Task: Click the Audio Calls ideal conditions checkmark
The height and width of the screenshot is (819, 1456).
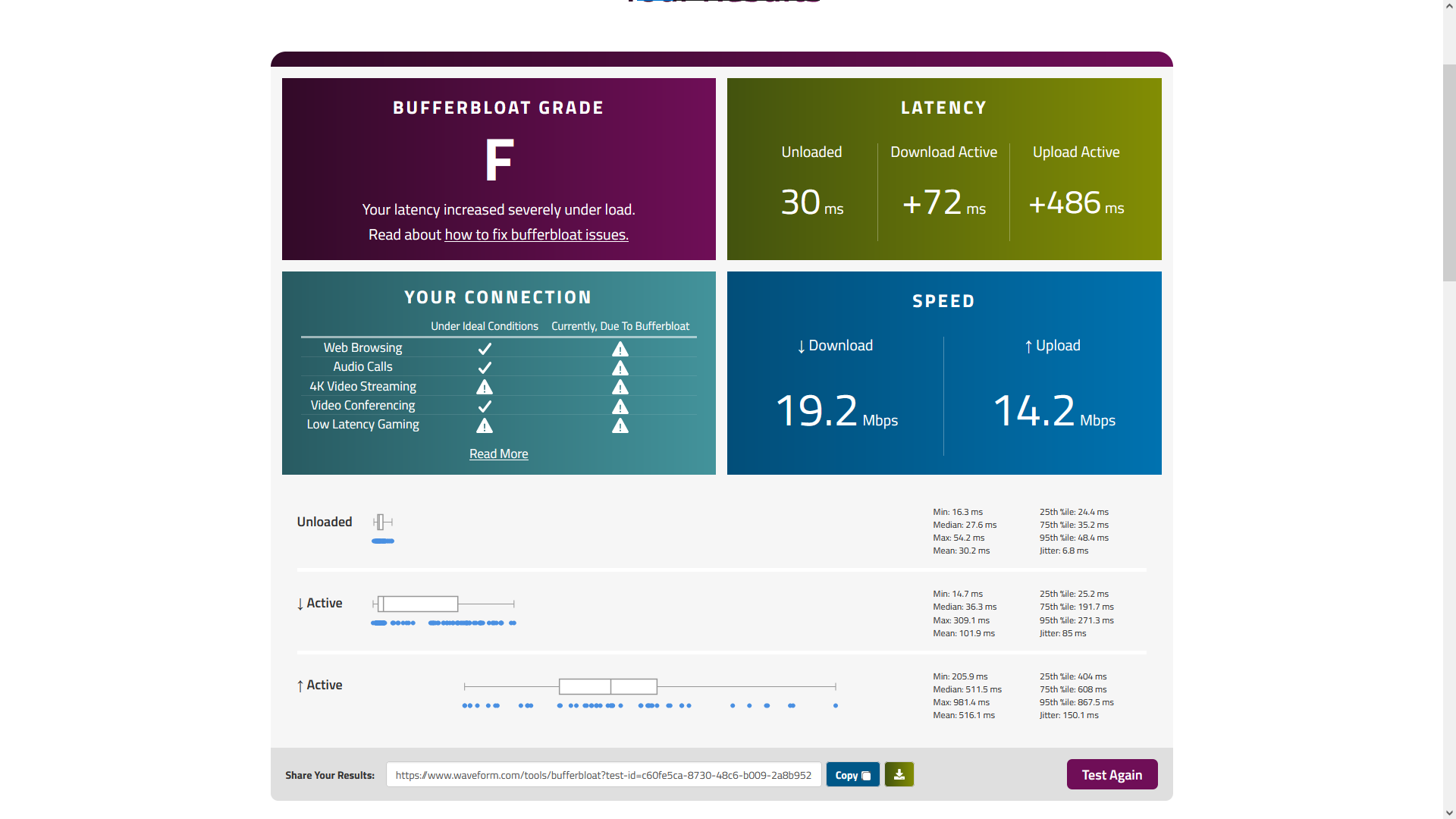Action: tap(485, 368)
